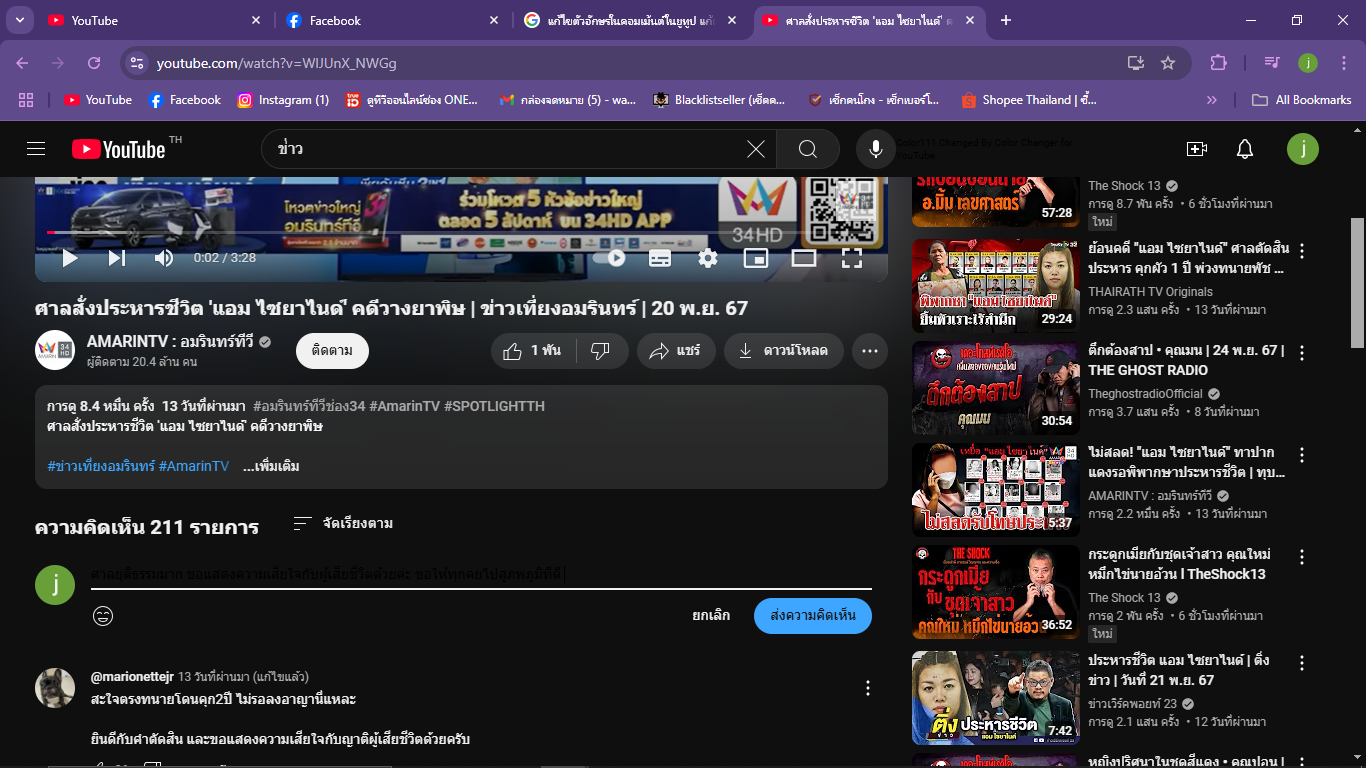Open the YouTube guide hamburger menu
Viewport: 1366px width, 768px height.
[36, 149]
